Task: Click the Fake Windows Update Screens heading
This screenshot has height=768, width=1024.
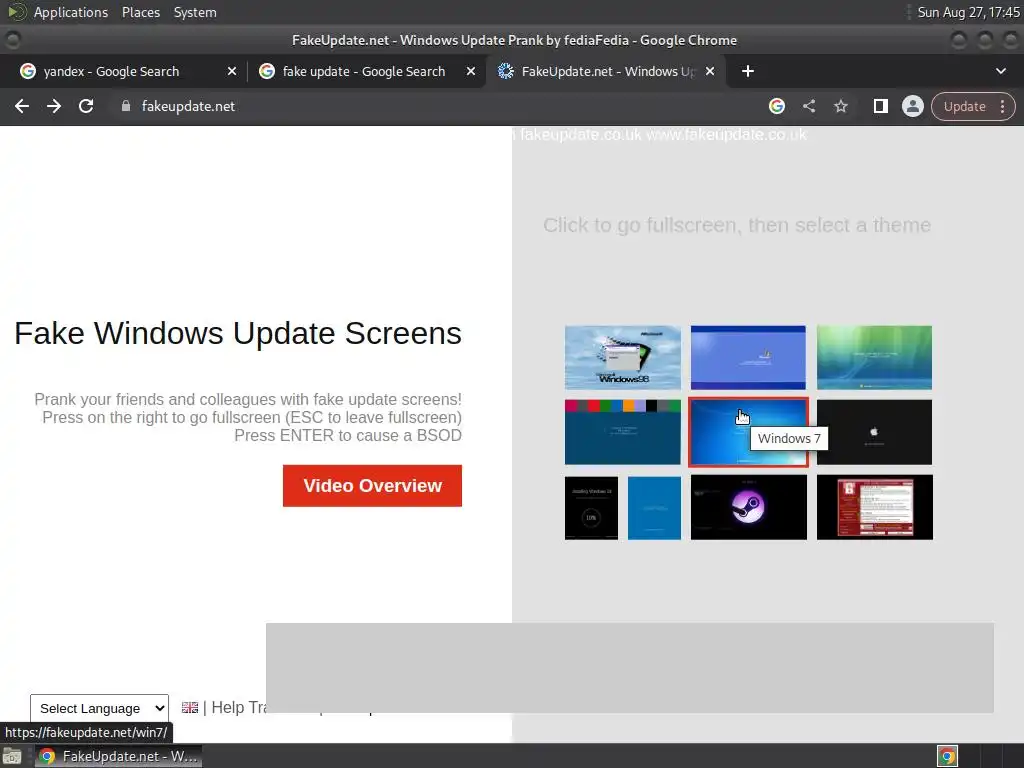Action: (x=238, y=333)
